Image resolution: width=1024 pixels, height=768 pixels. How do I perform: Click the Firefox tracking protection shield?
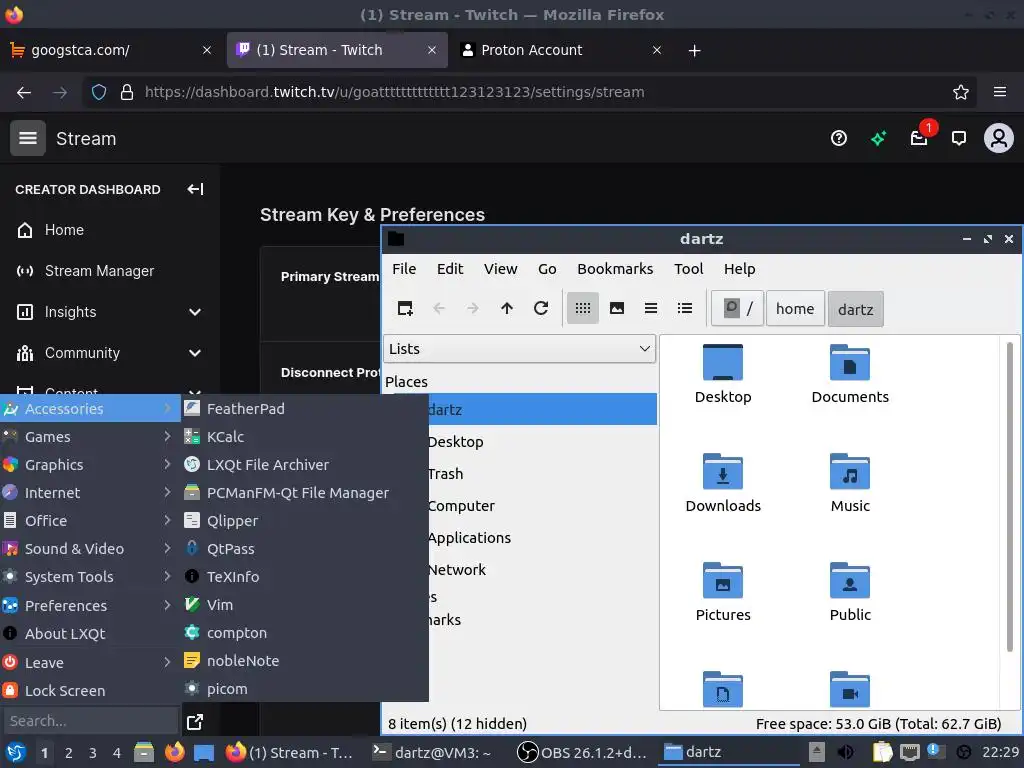tap(99, 92)
